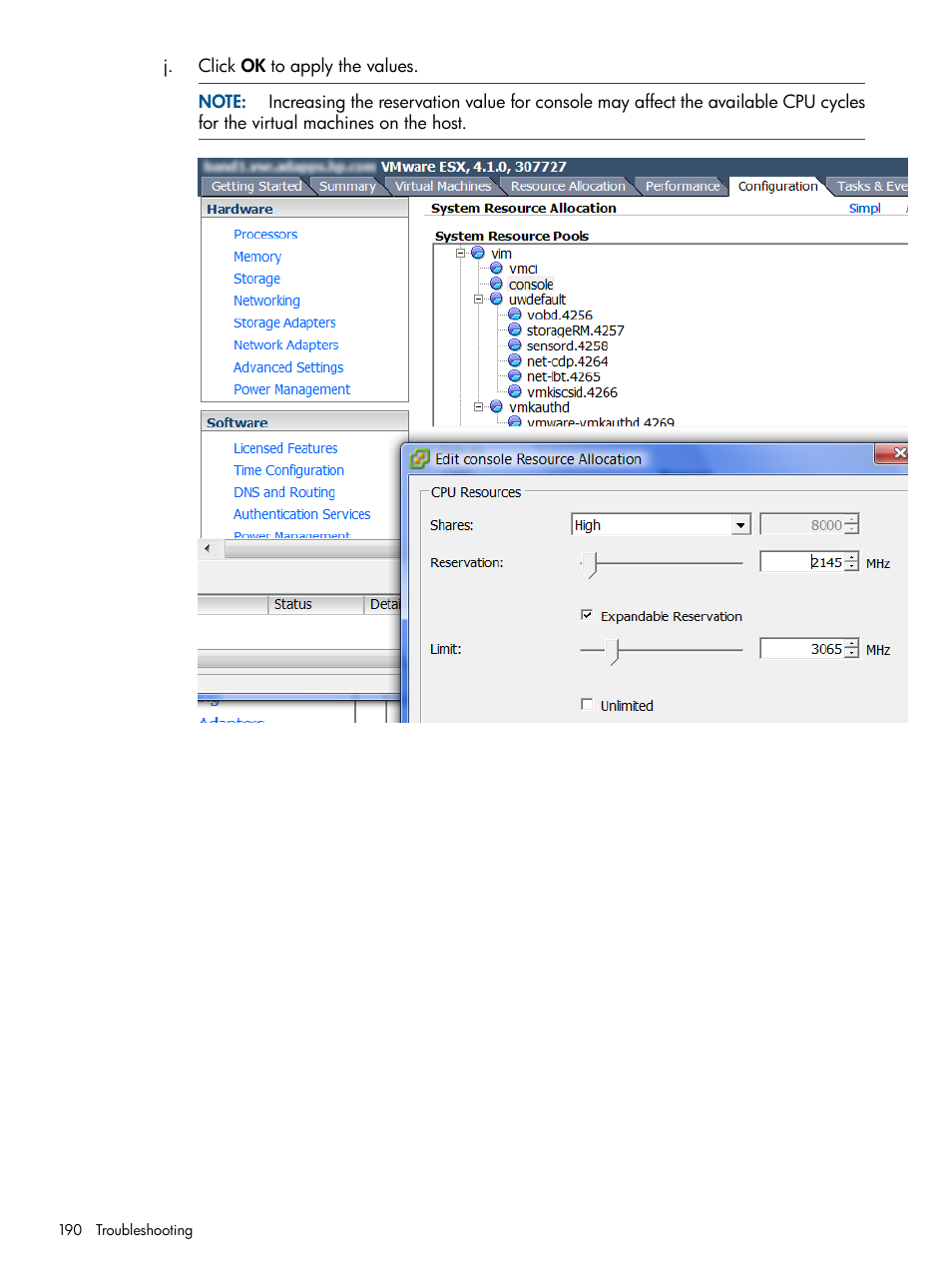The image size is (952, 1269).
Task: Click the storageRM.4257 pool icon
Action: [515, 329]
